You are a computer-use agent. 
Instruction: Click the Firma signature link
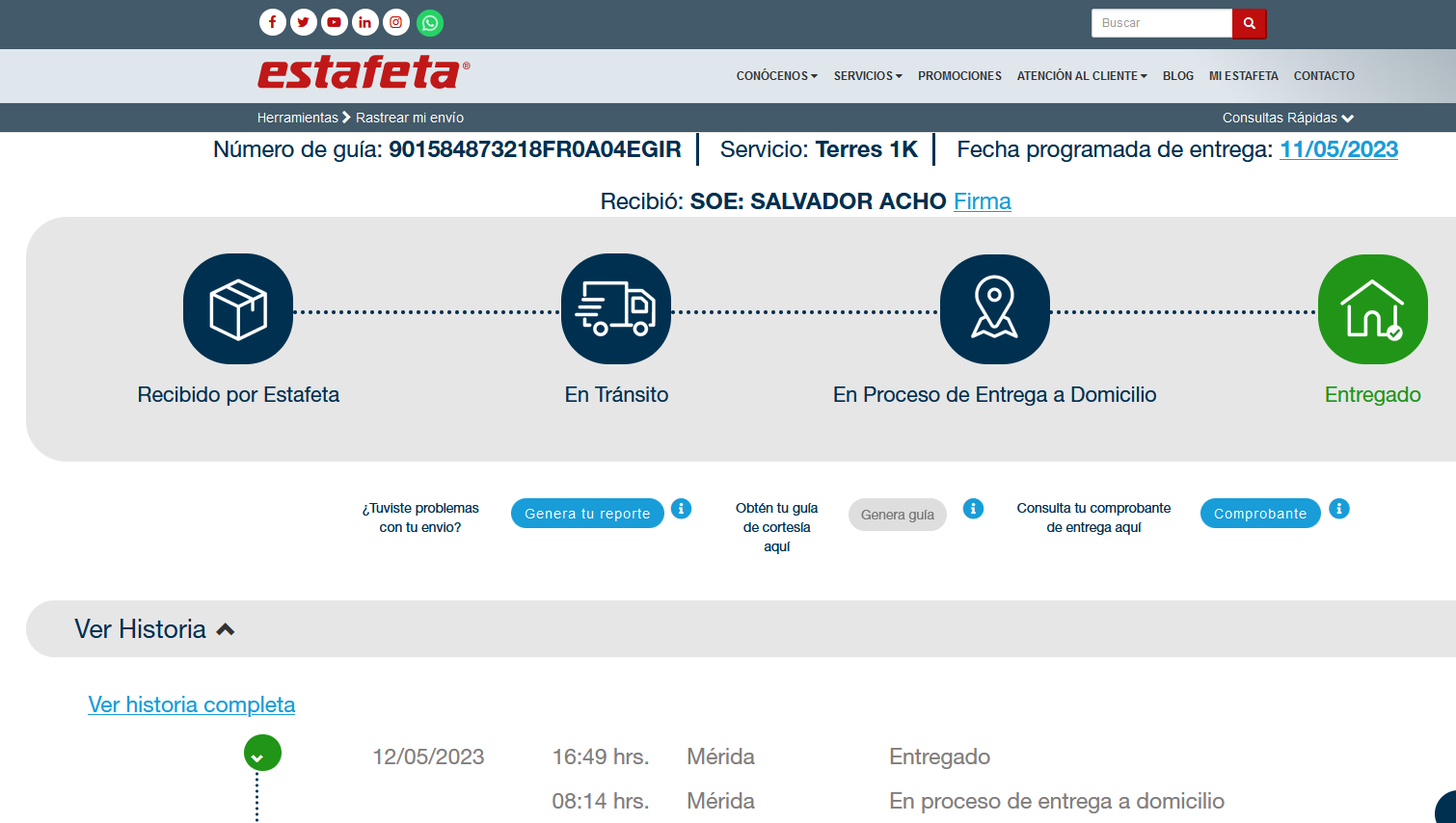click(x=982, y=201)
